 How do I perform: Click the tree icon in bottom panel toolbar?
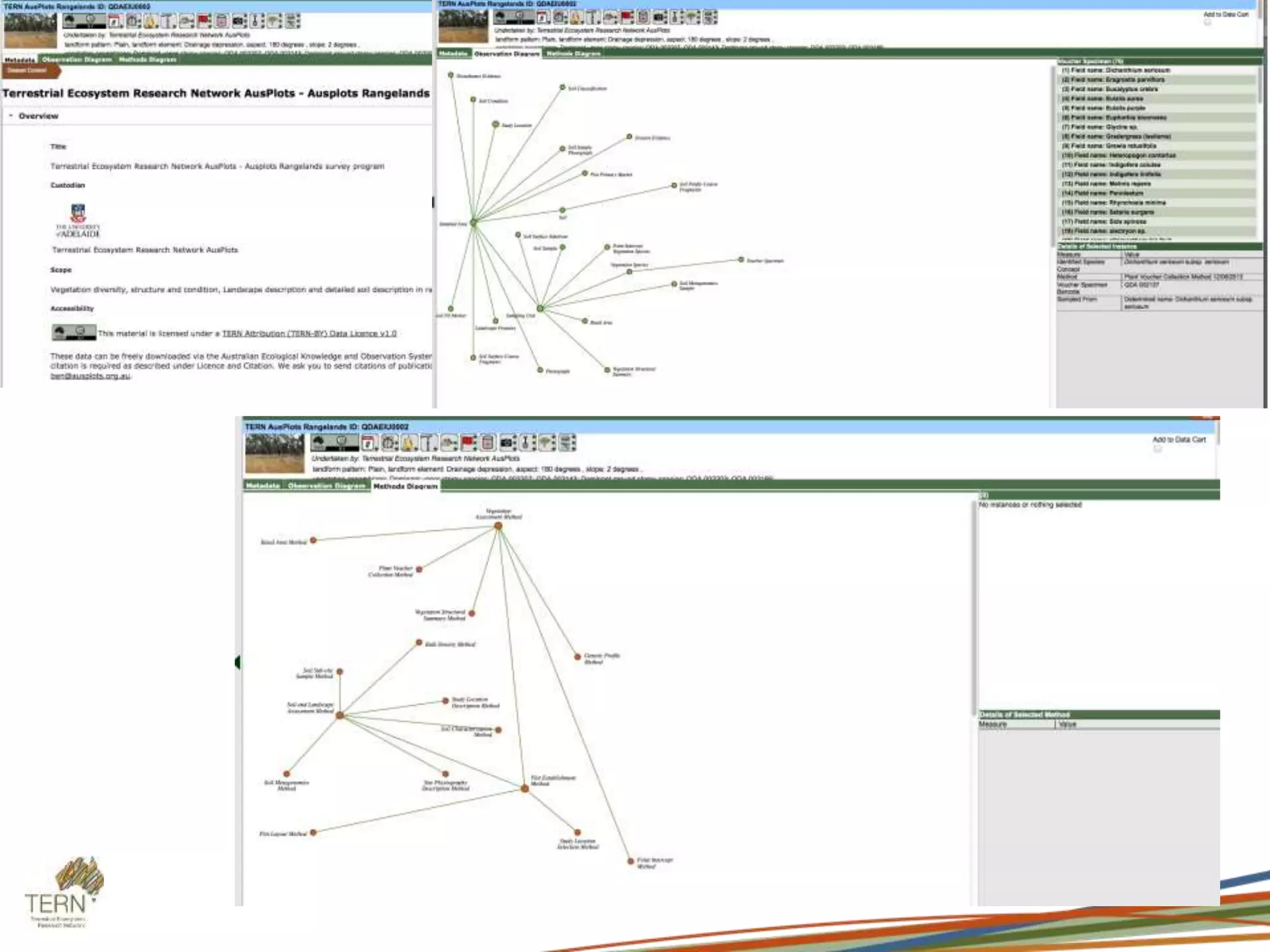click(546, 443)
